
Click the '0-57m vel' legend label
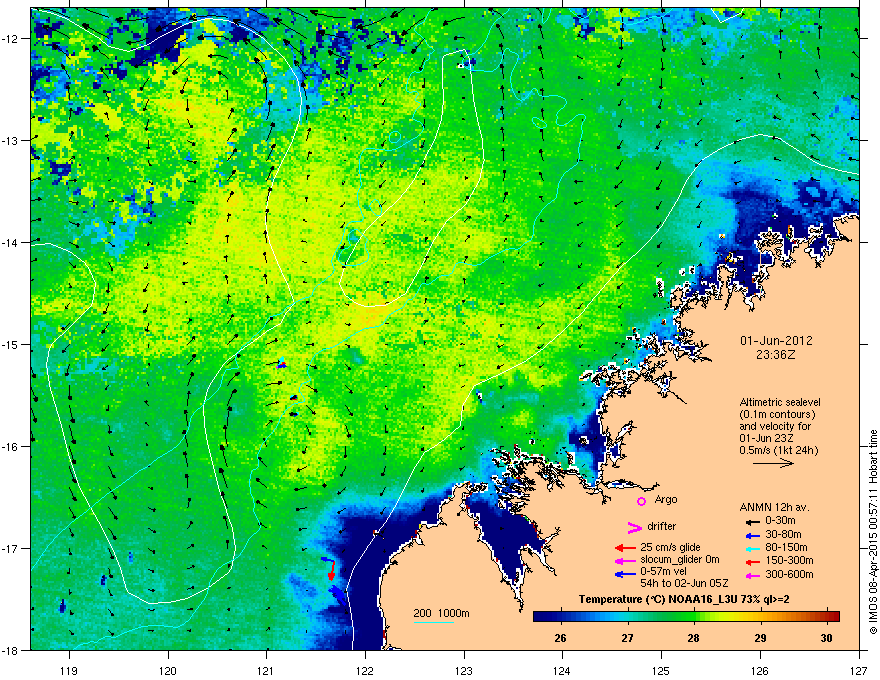[x=664, y=571]
